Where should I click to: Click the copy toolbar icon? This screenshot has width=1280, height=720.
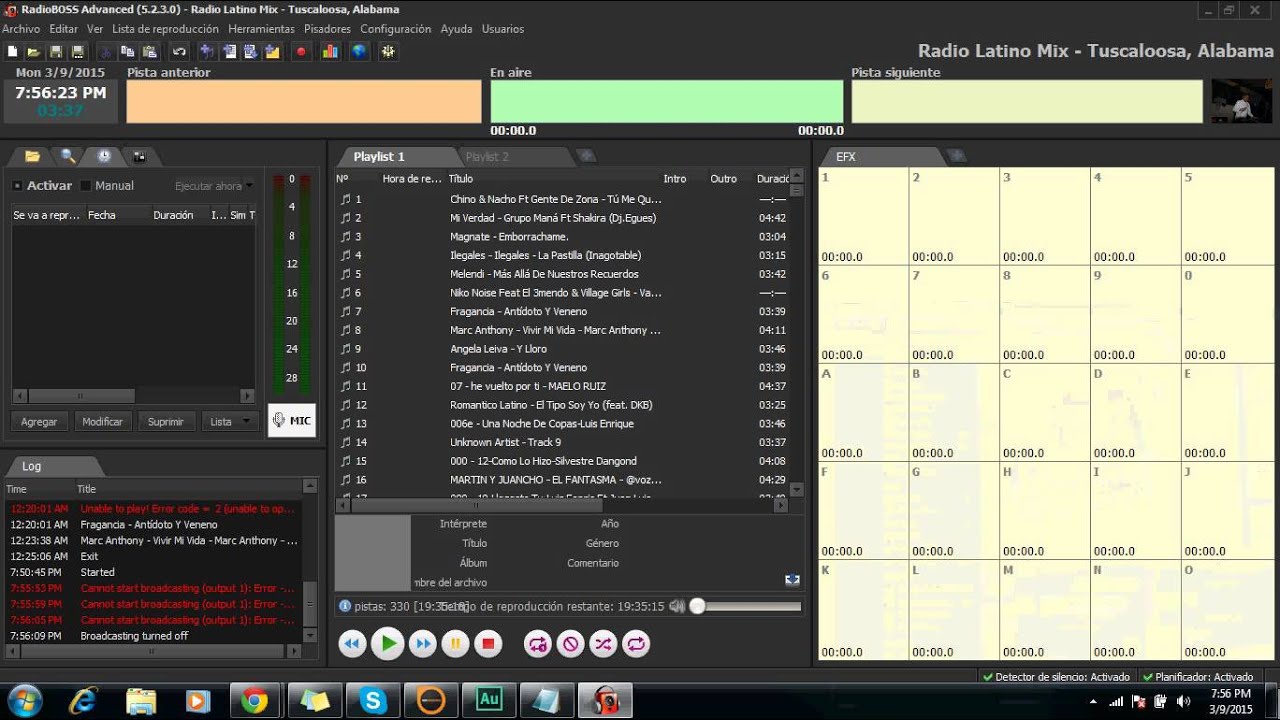click(x=127, y=51)
